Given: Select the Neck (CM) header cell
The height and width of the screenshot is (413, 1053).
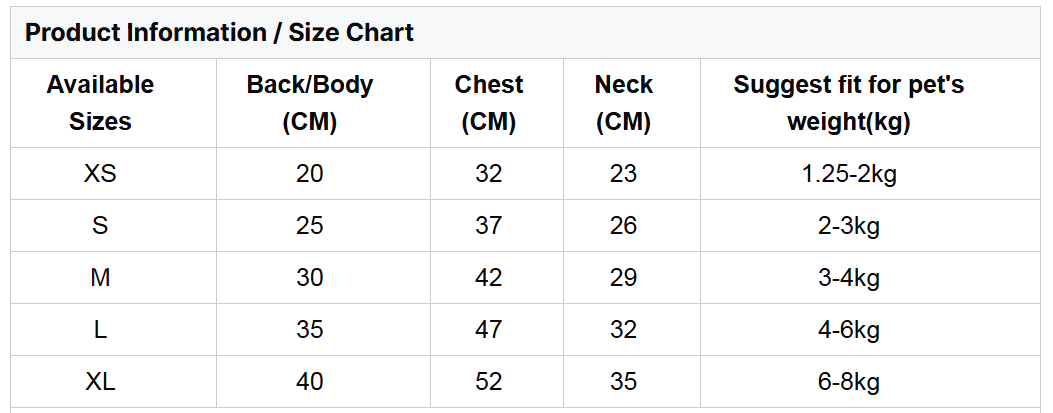Looking at the screenshot, I should point(623,103).
